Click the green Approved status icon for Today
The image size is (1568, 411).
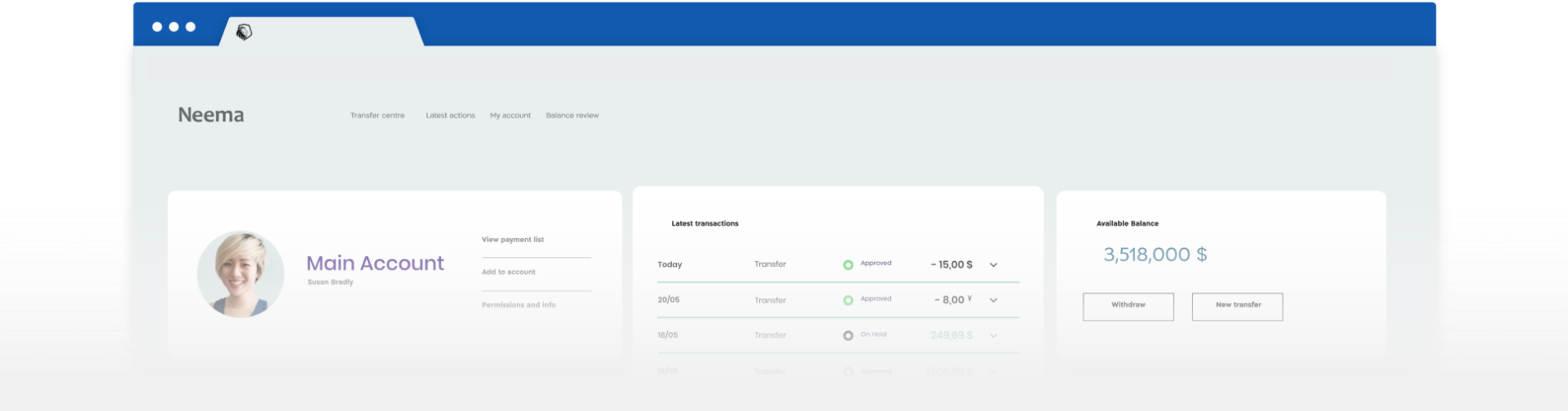coord(847,264)
